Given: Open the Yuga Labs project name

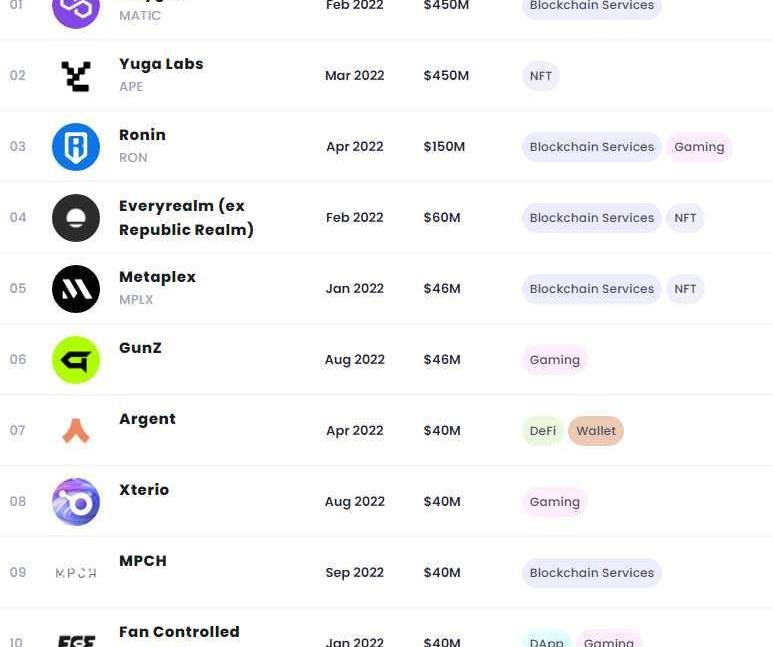Looking at the screenshot, I should [x=161, y=64].
